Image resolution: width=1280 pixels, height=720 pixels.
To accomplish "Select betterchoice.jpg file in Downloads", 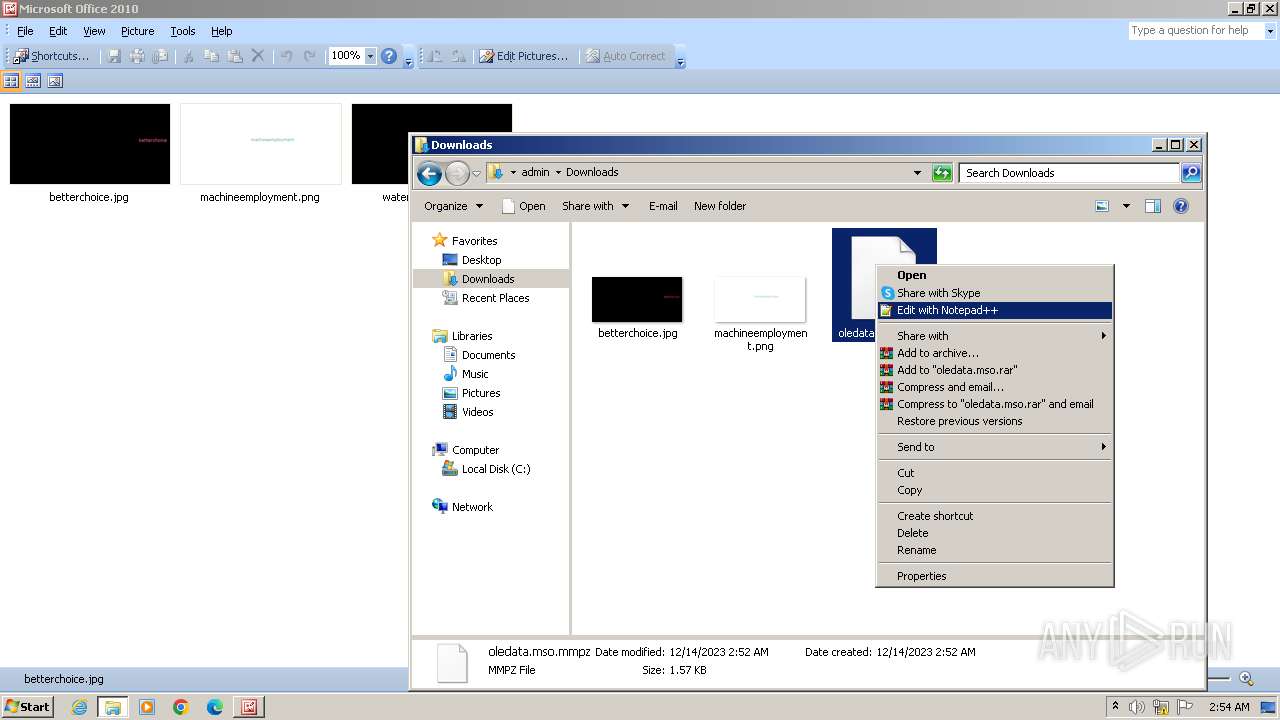I will point(637,308).
